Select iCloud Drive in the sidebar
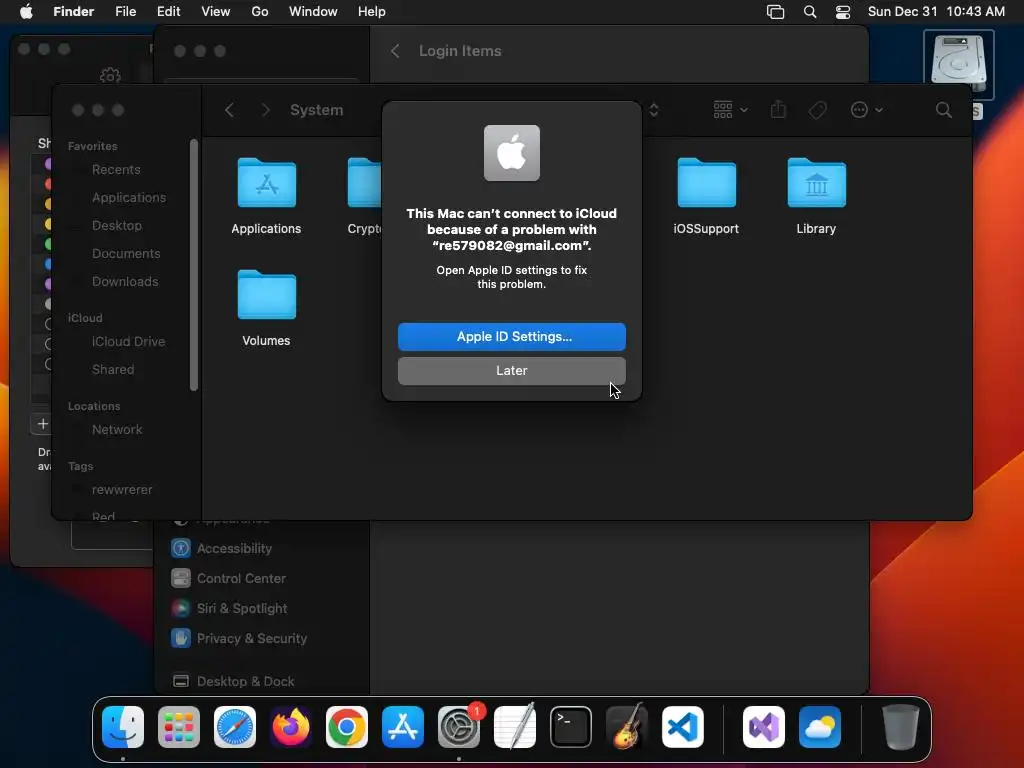Image resolution: width=1024 pixels, height=768 pixels. (x=128, y=342)
